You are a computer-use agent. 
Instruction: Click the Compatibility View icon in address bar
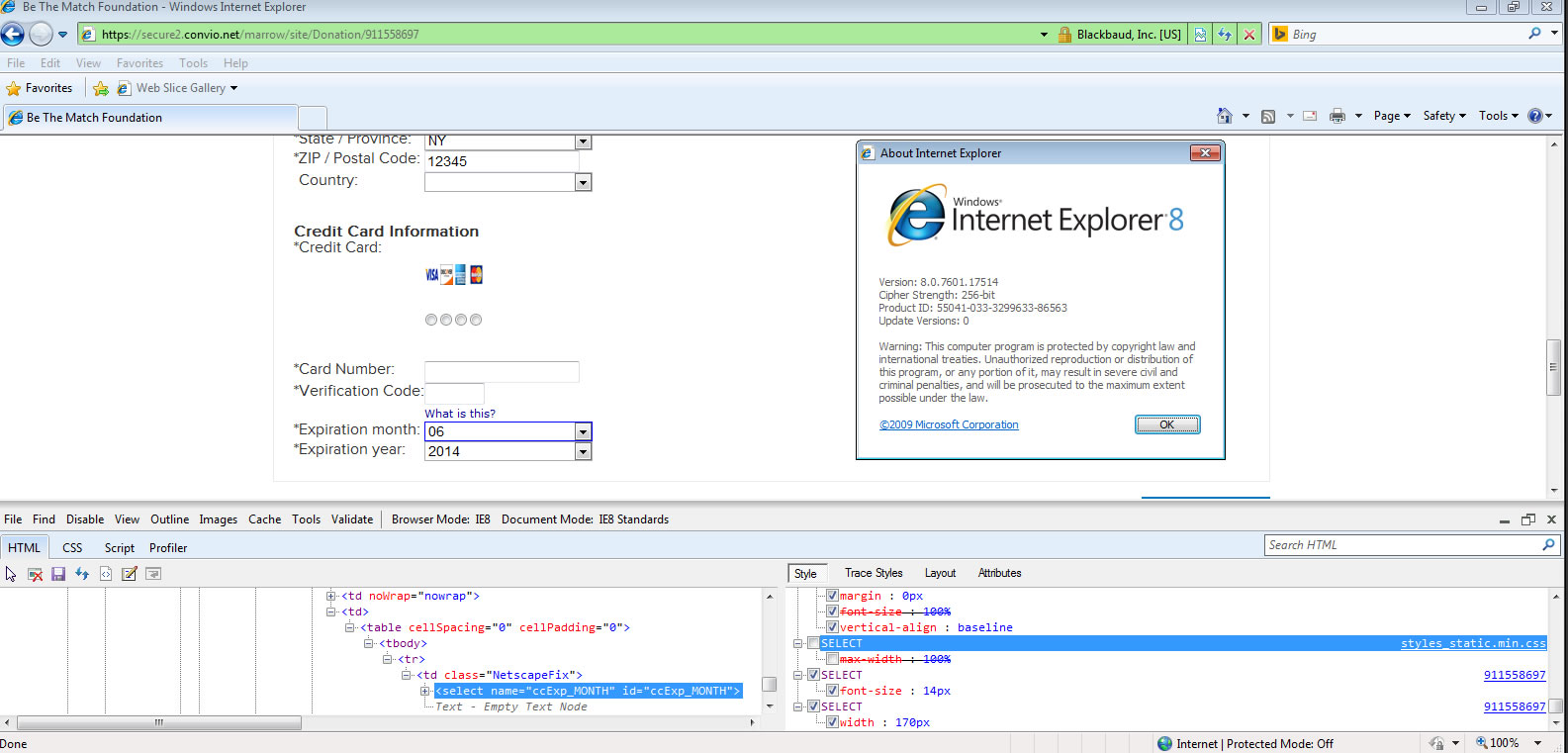click(x=1200, y=35)
